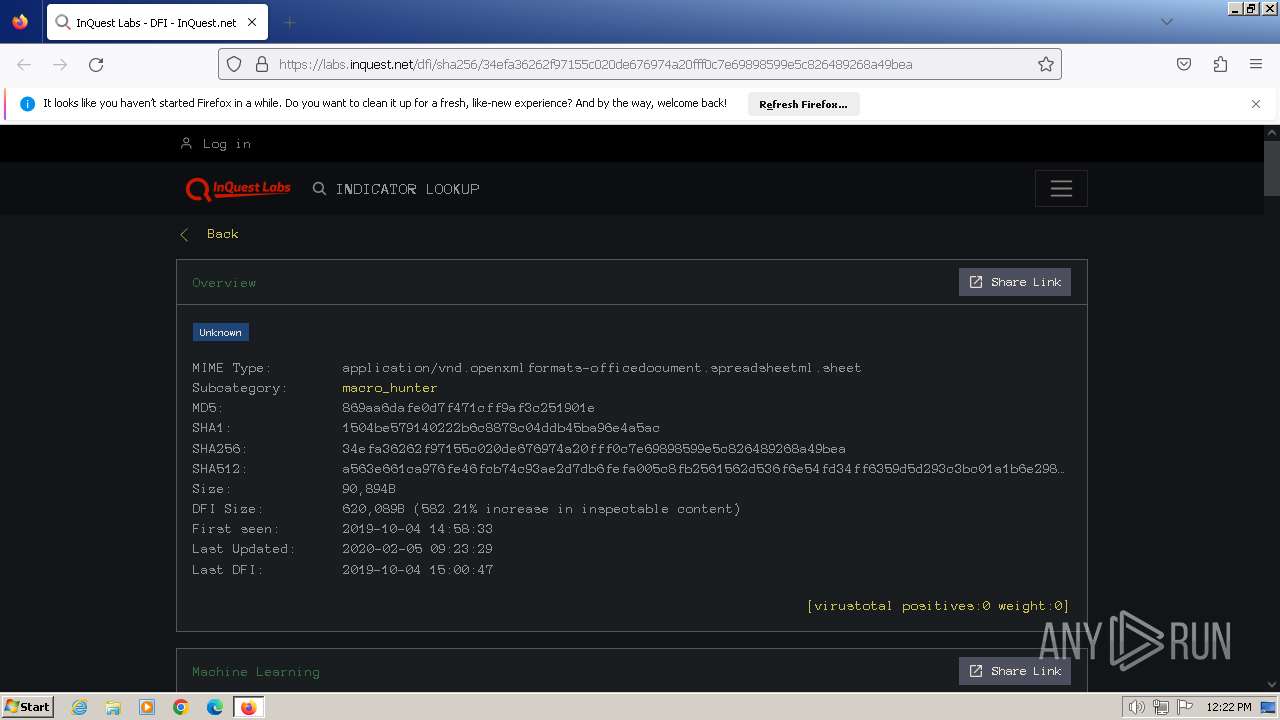Bookmark this page with star icon
1280x720 pixels.
(x=1046, y=64)
